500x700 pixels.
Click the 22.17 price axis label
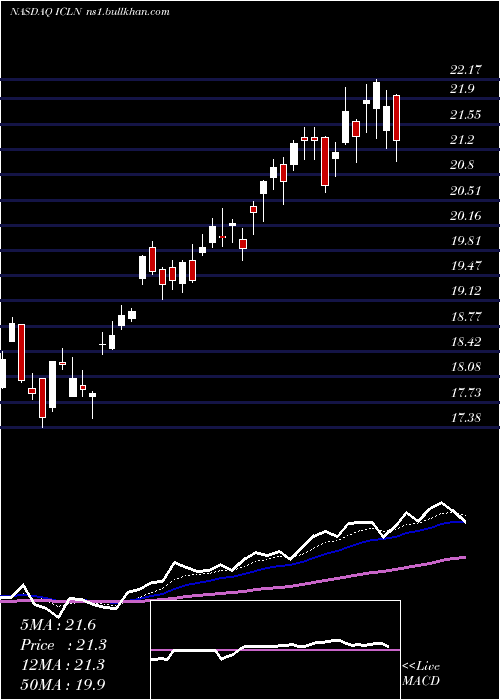pos(466,70)
